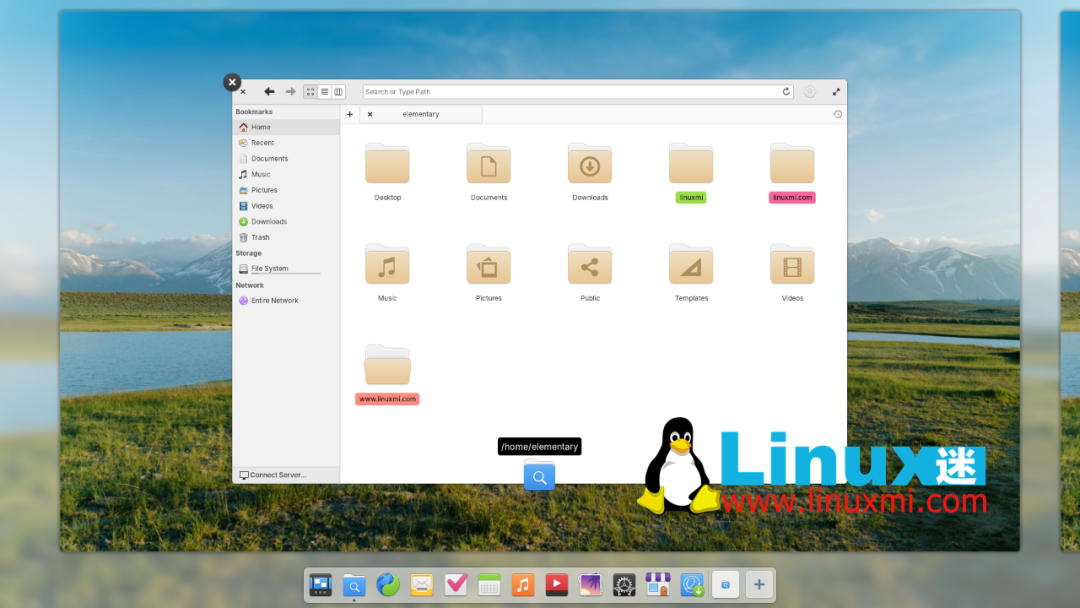Select the www.linuxmi.com folder
The image size is (1080, 608).
387,374
